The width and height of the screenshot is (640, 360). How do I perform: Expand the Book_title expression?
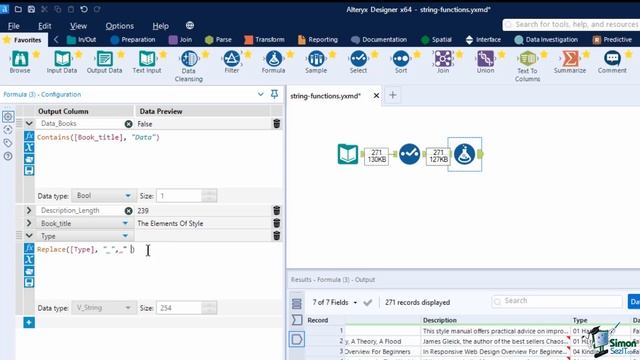tap(29, 223)
